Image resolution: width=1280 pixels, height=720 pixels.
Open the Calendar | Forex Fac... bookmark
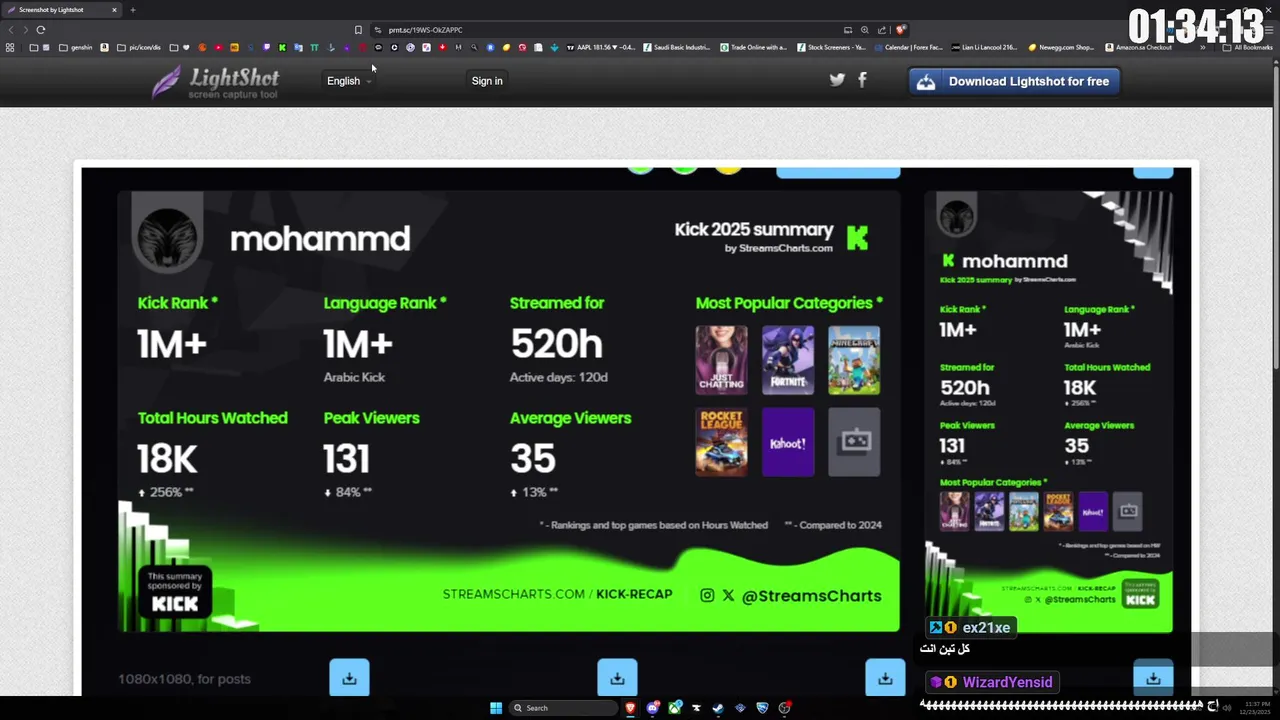tap(908, 47)
